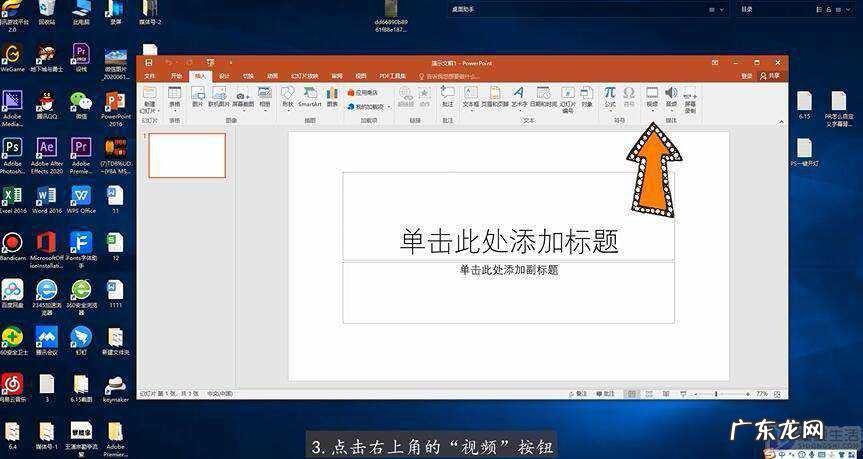Image resolution: width=863 pixels, height=459 pixels.
Task: Switch to the Slide Show (幻灯片放映) tab
Action: coord(305,76)
